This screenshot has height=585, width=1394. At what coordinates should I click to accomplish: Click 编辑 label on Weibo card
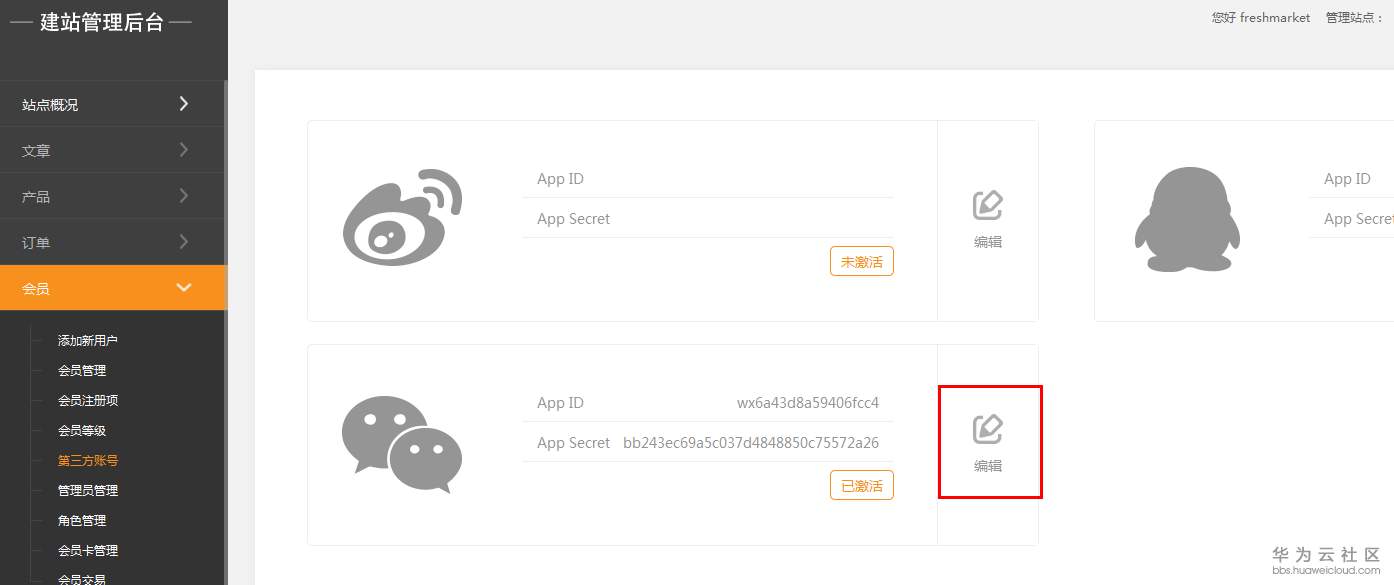(988, 242)
